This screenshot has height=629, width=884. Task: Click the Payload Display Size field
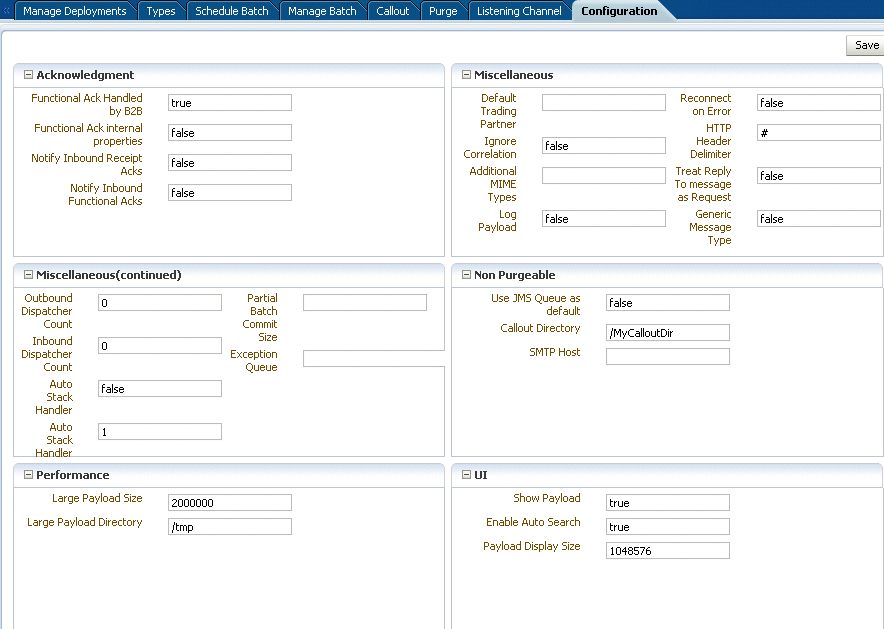point(668,551)
